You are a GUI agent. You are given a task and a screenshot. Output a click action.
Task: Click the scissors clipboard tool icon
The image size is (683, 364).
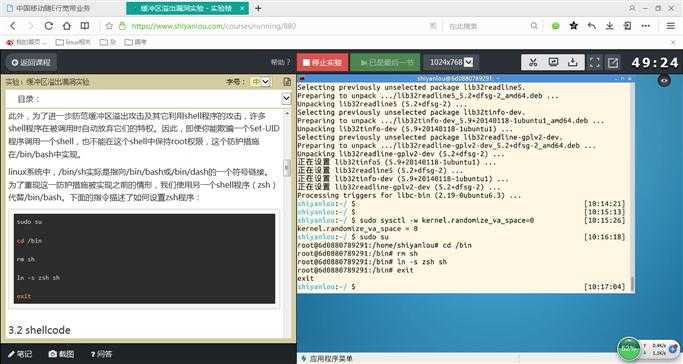[533, 62]
